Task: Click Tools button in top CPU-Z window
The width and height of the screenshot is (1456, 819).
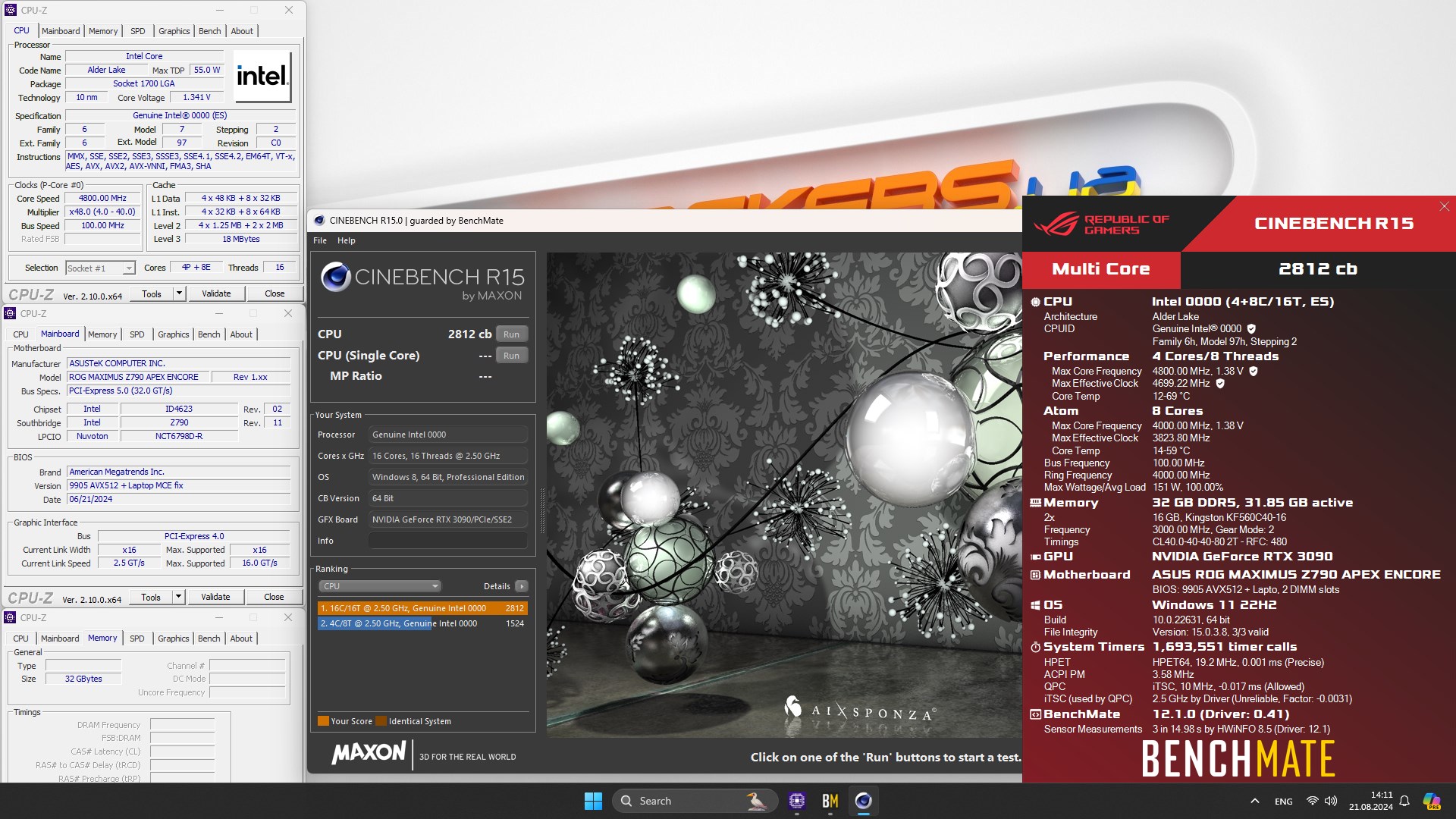Action: (x=152, y=293)
